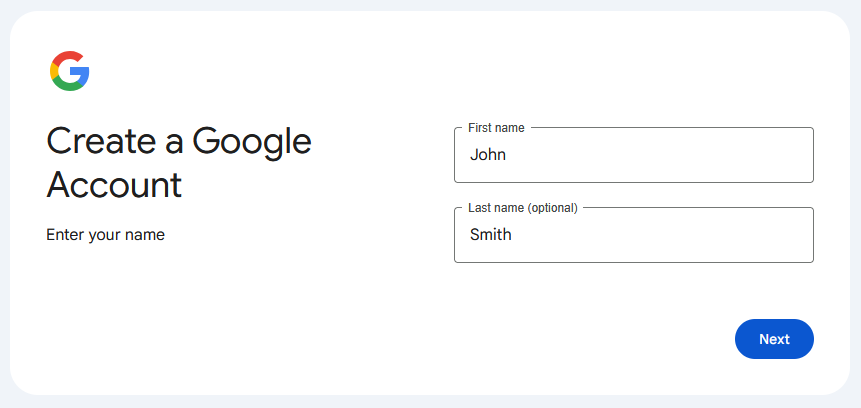
Task: Focus the First name input field
Action: [633, 156]
